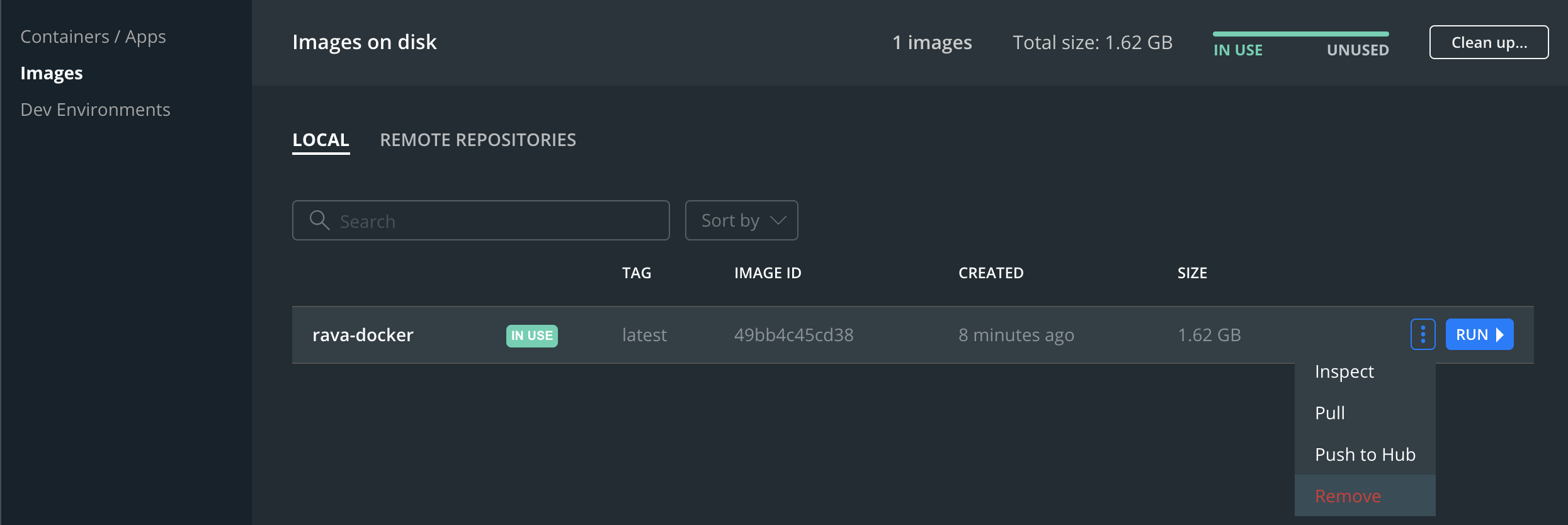Select Push to Hub in the context menu

[x=1365, y=454]
